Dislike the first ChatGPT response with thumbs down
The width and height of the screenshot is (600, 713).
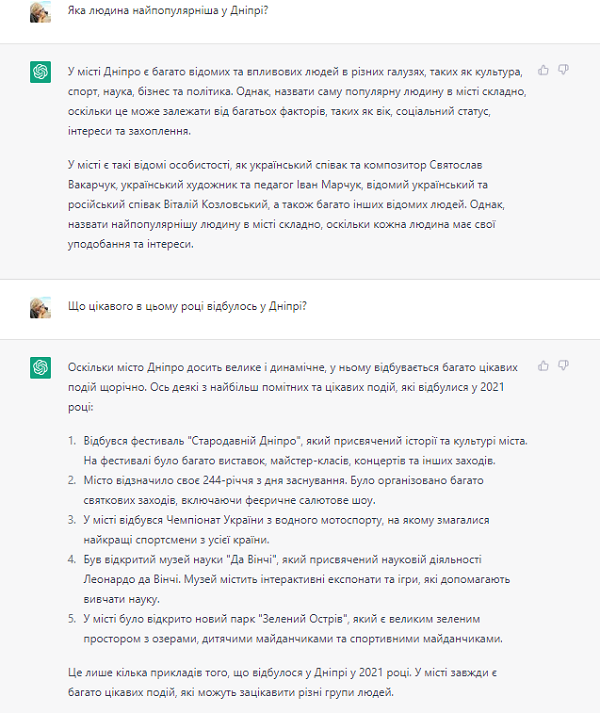click(x=564, y=70)
